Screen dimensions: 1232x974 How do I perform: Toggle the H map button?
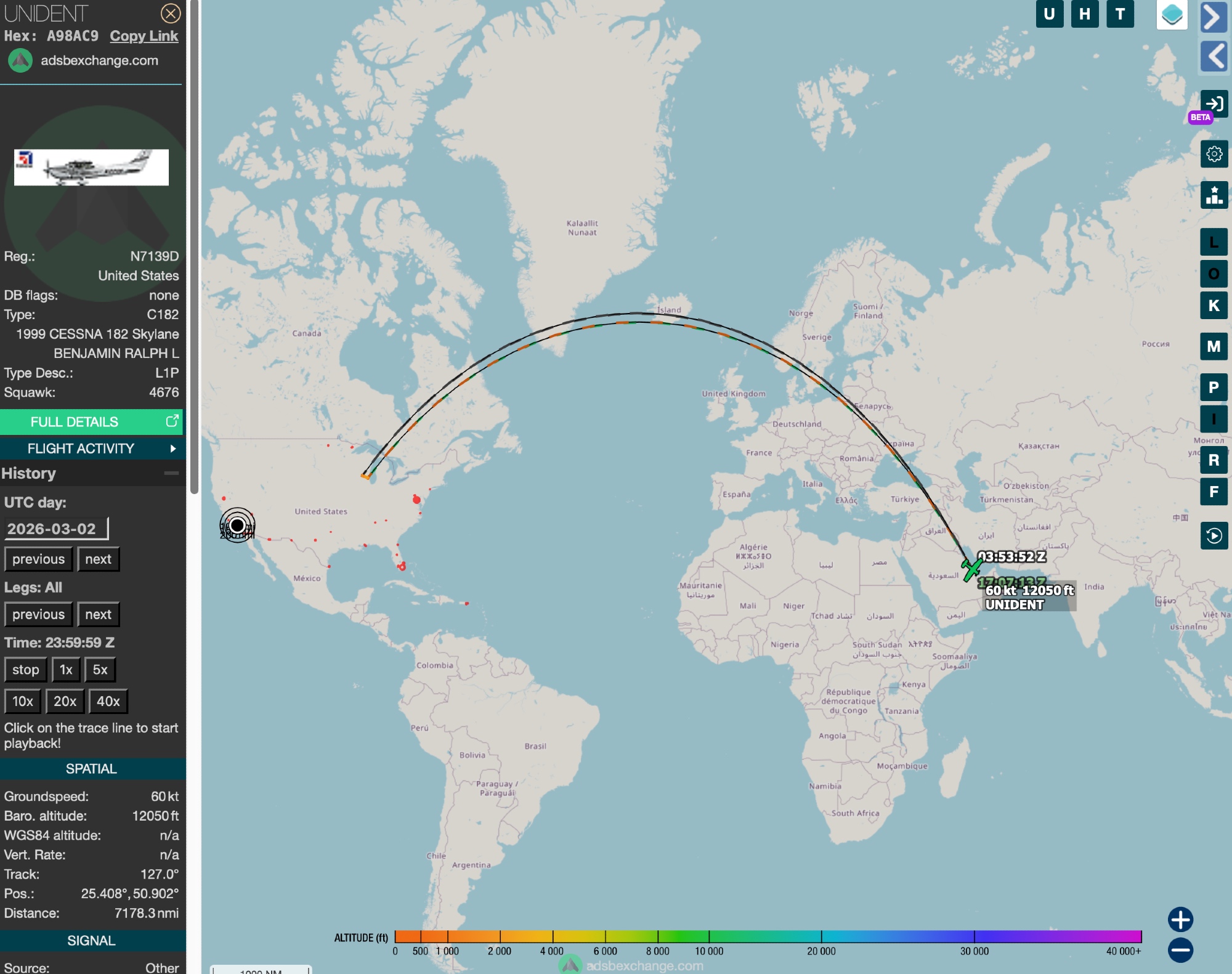[1085, 14]
